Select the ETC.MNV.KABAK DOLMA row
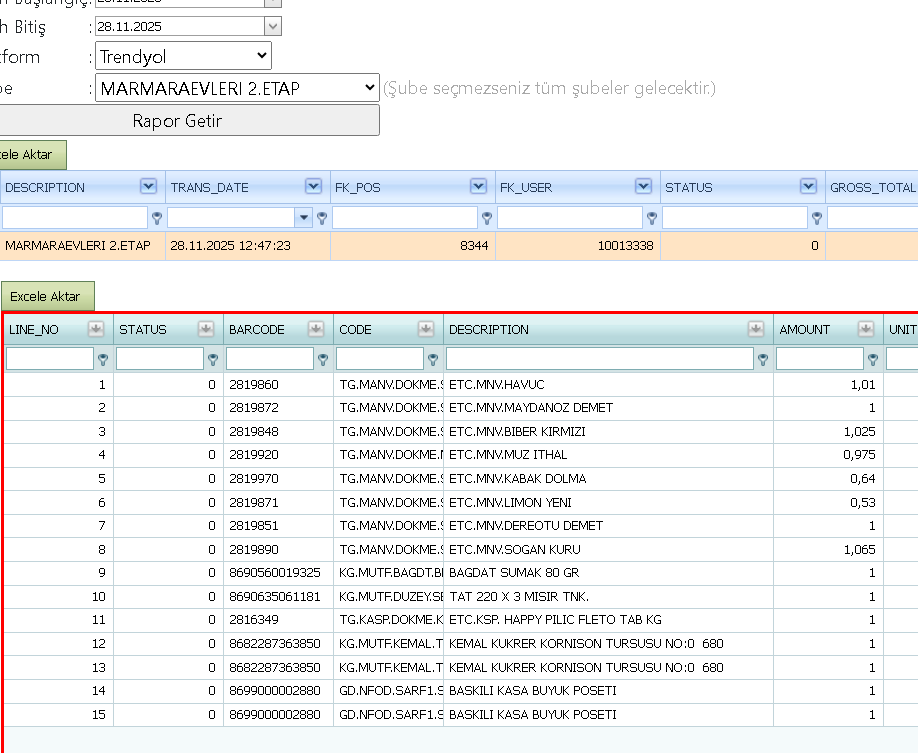The width and height of the screenshot is (918, 753). (461, 479)
